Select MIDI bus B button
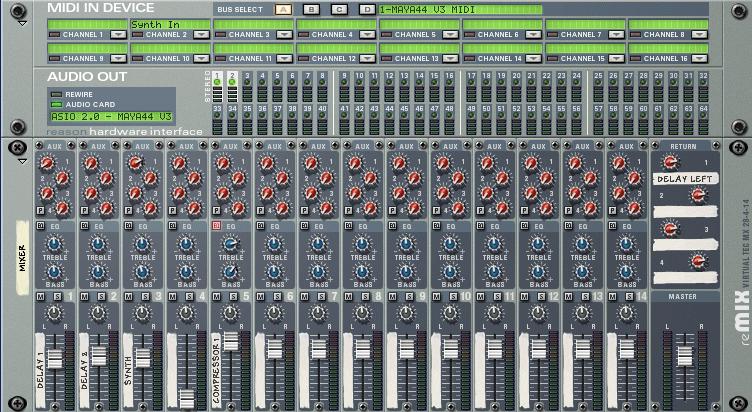Screen dimensions: 752x412 311,10
